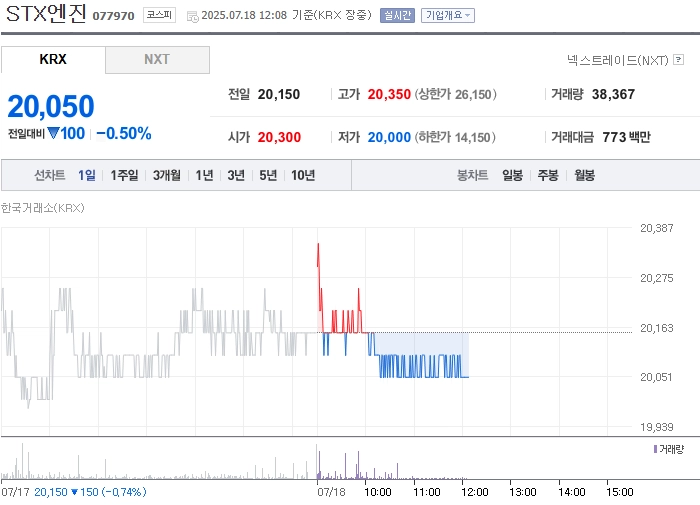Show the 주봉 candlestick chart

click(548, 175)
